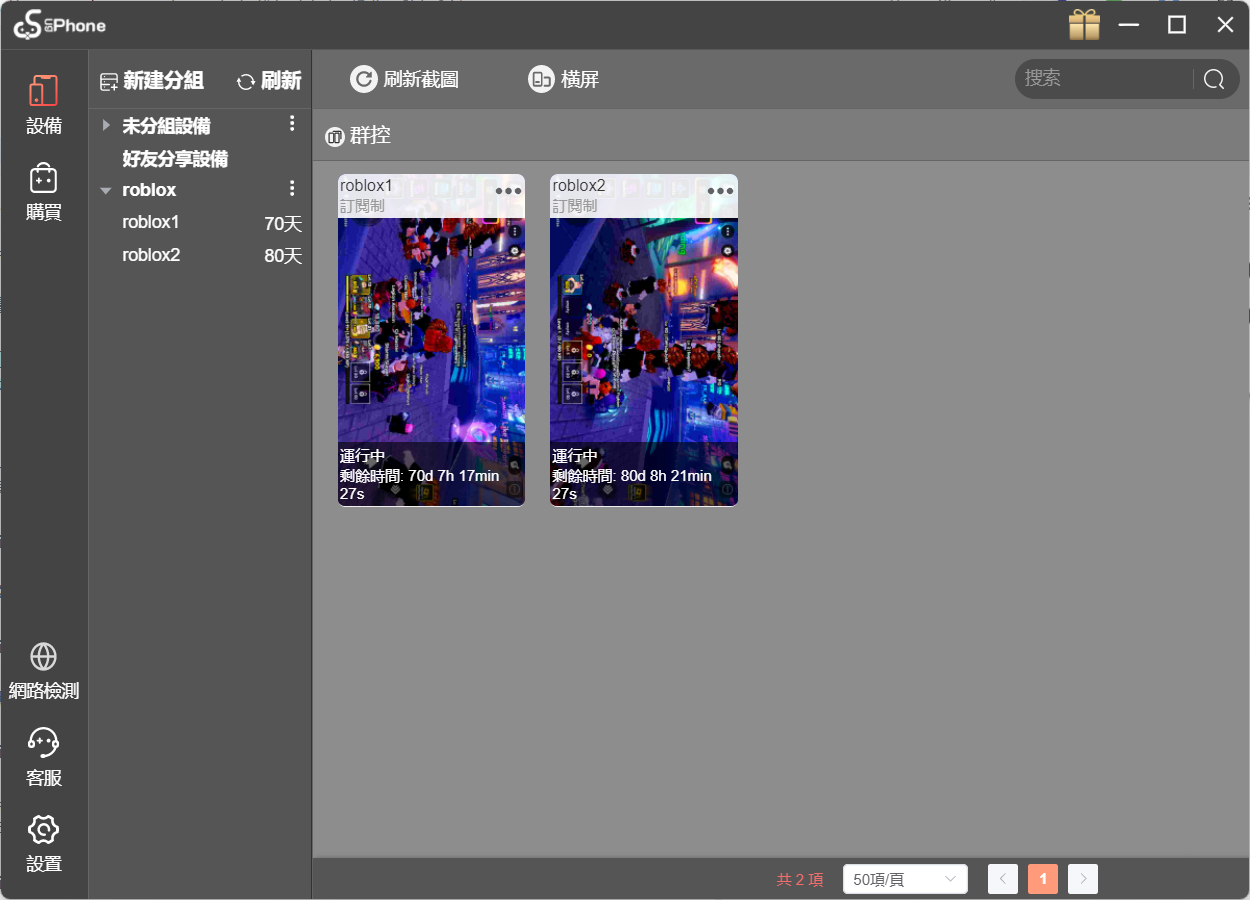Click the 新建分組 new group icon
Image resolution: width=1250 pixels, height=900 pixels.
pyautogui.click(x=109, y=82)
